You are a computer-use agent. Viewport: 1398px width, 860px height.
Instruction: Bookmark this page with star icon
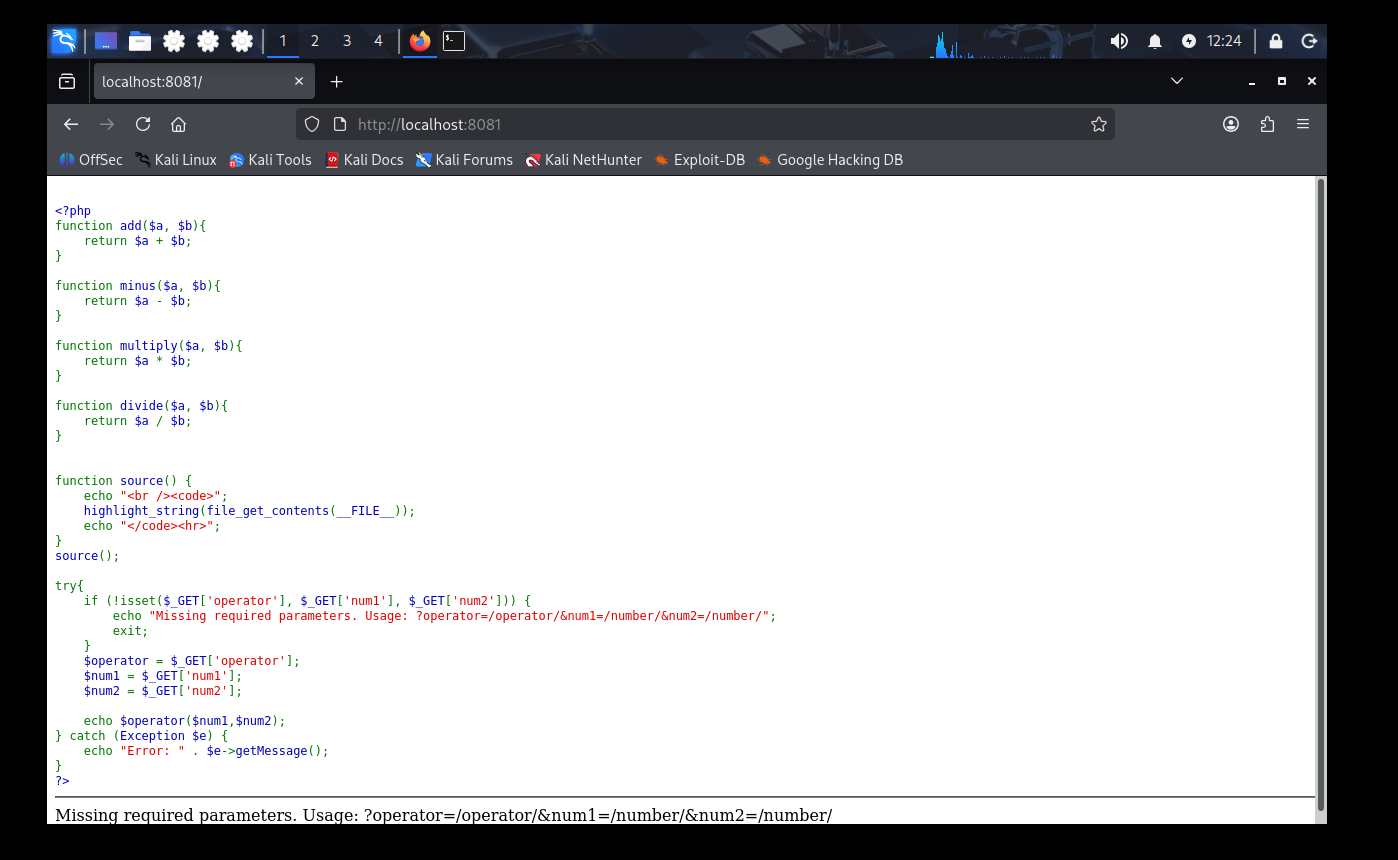pyautogui.click(x=1098, y=124)
